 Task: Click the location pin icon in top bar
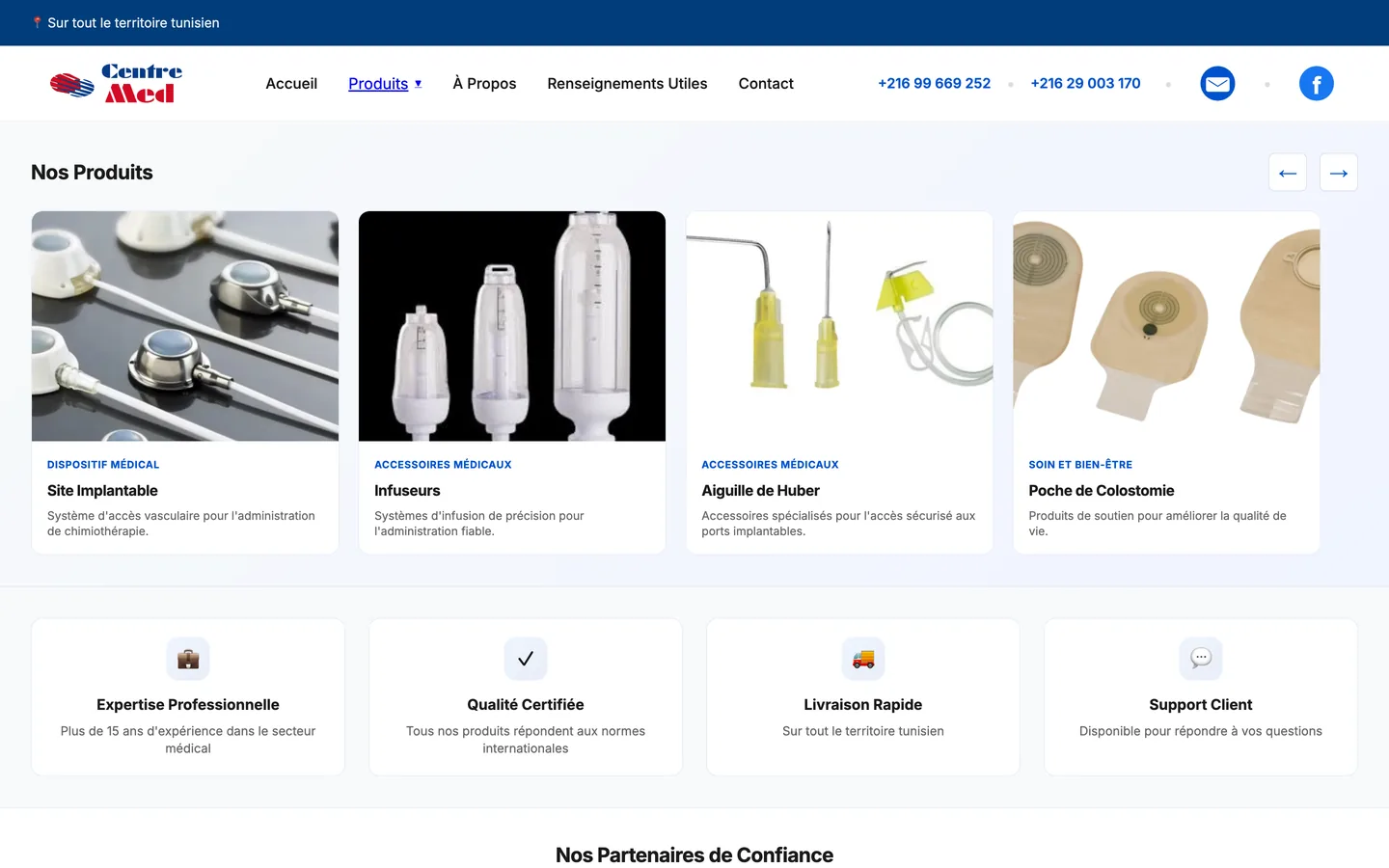pyautogui.click(x=37, y=22)
